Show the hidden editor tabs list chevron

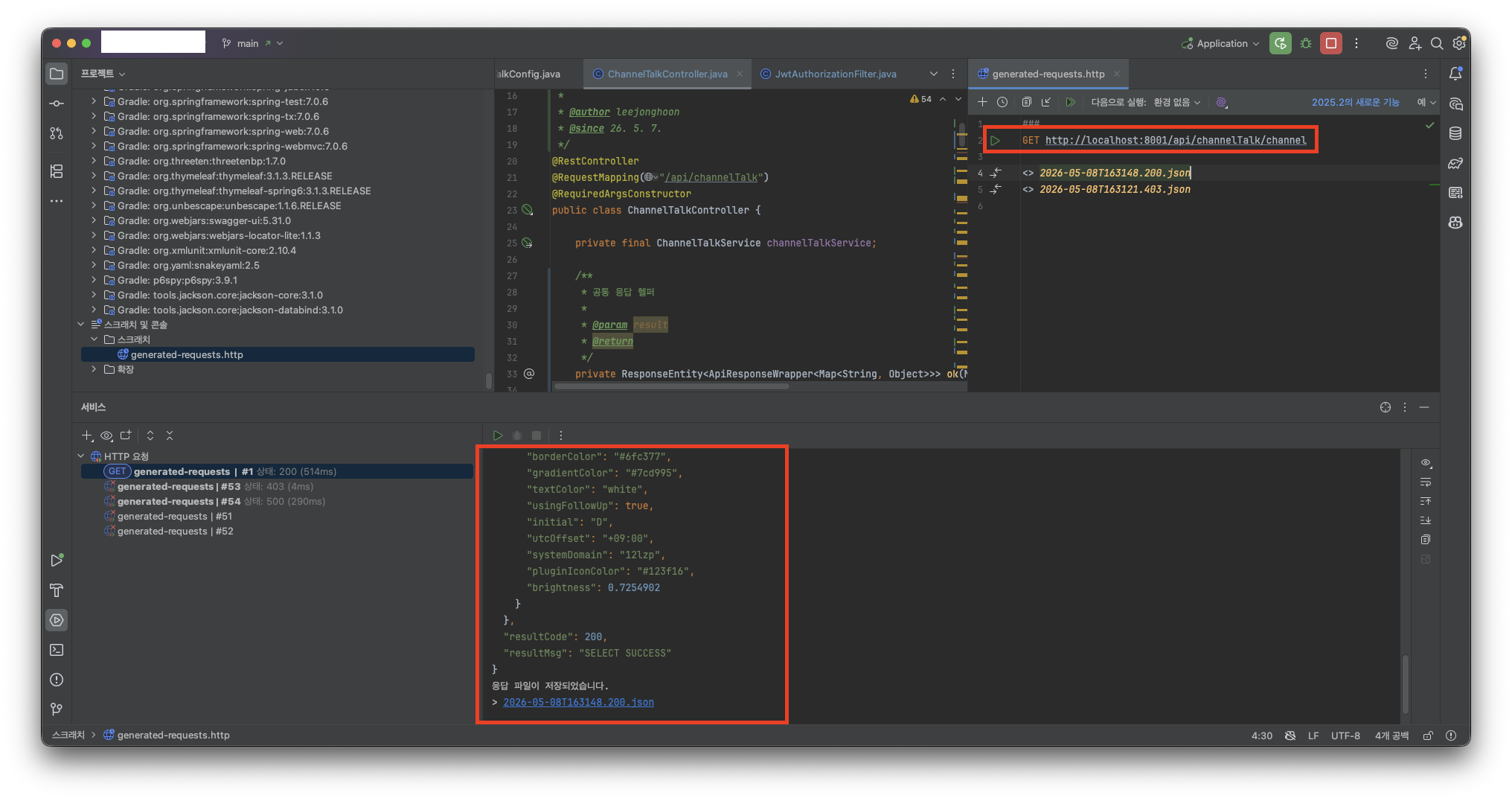pyautogui.click(x=933, y=74)
